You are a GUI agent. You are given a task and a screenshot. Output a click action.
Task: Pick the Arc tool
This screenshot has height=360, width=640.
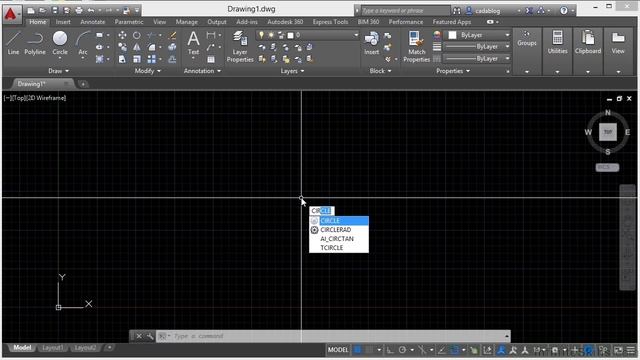[x=83, y=43]
